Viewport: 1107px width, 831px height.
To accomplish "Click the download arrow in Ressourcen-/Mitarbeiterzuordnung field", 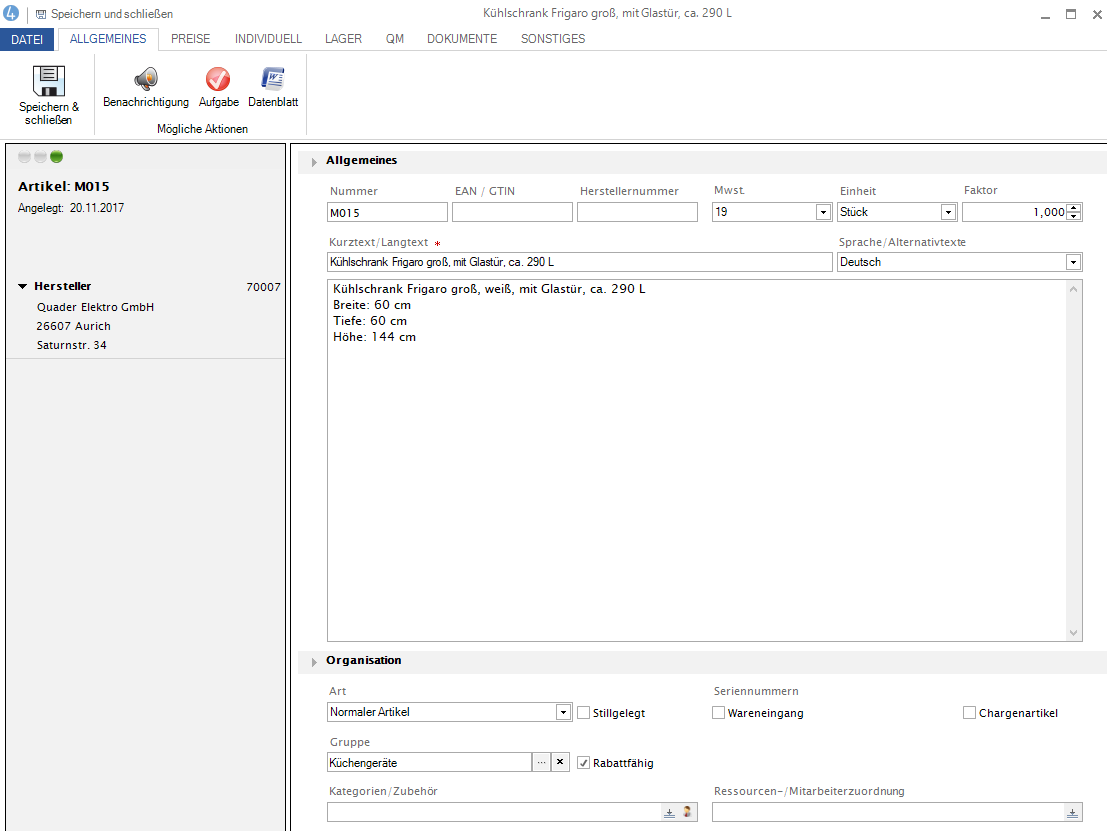I will click(1072, 813).
